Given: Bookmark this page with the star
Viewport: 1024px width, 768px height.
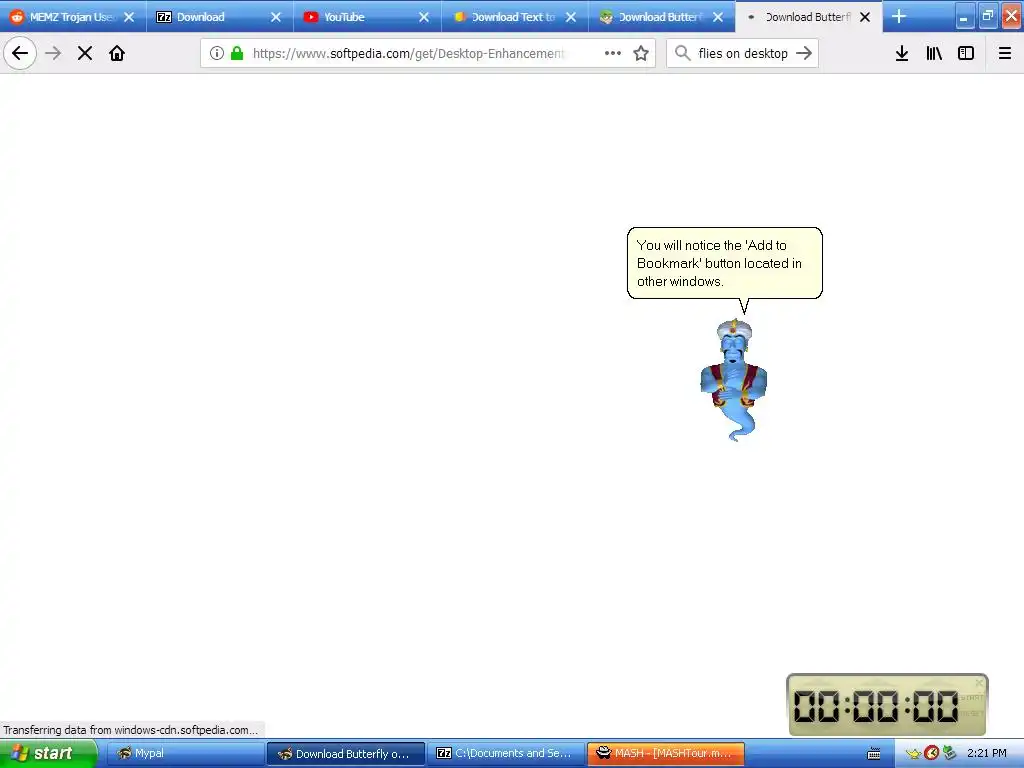Looking at the screenshot, I should (x=641, y=53).
